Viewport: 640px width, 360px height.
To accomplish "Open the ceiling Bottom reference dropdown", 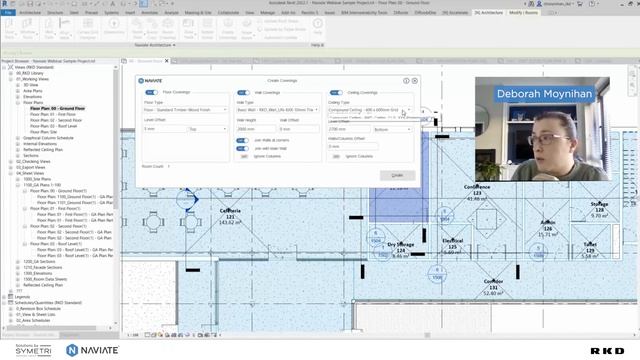I will 392,129.
